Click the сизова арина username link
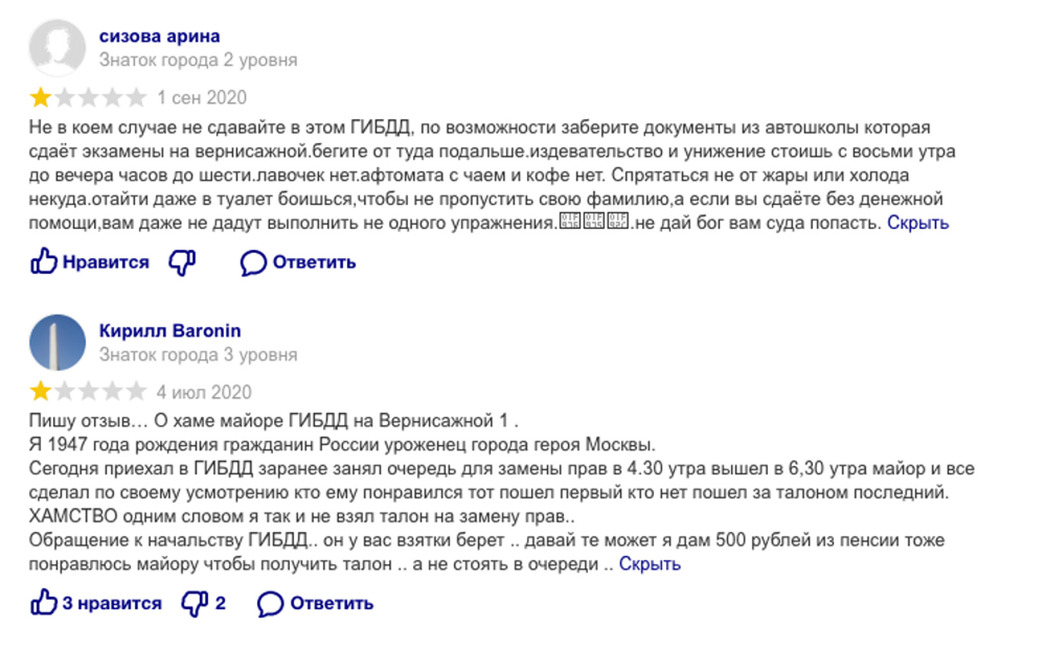Image resolution: width=1046 pixels, height=650 pixels. pyautogui.click(x=160, y=36)
